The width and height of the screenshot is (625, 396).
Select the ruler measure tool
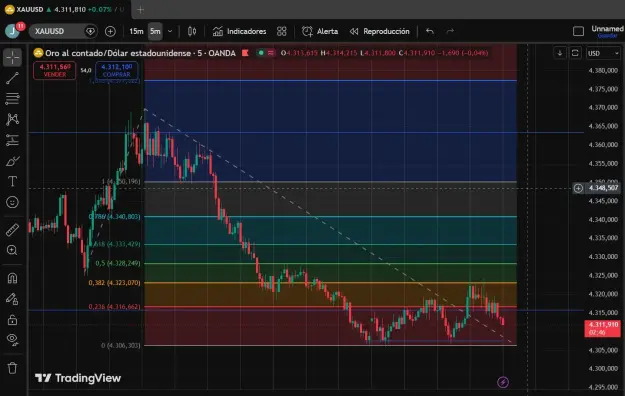point(12,230)
